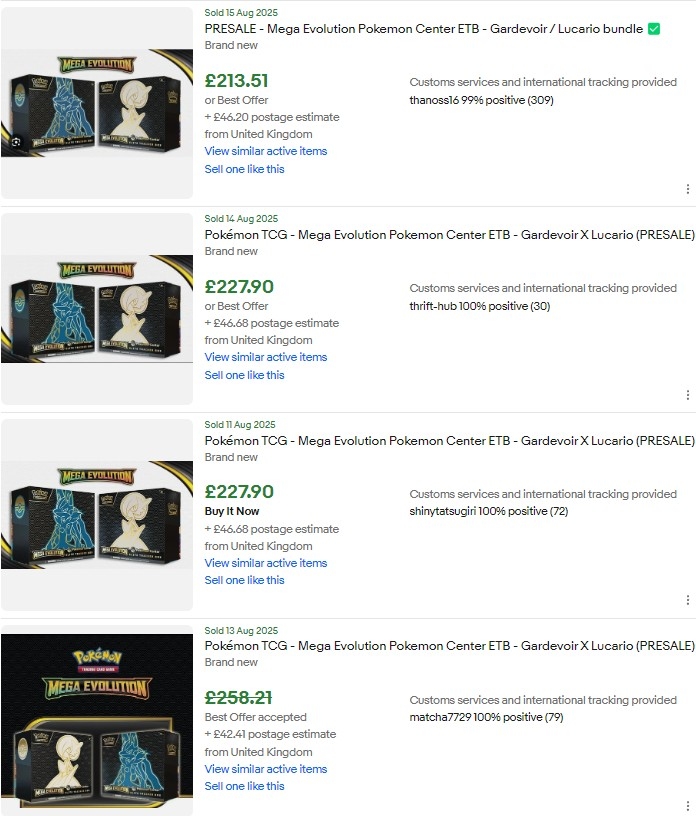Click Sell one like this for the shinytatsugiri listing
Viewport: 696px width, 816px height.
pos(244,580)
